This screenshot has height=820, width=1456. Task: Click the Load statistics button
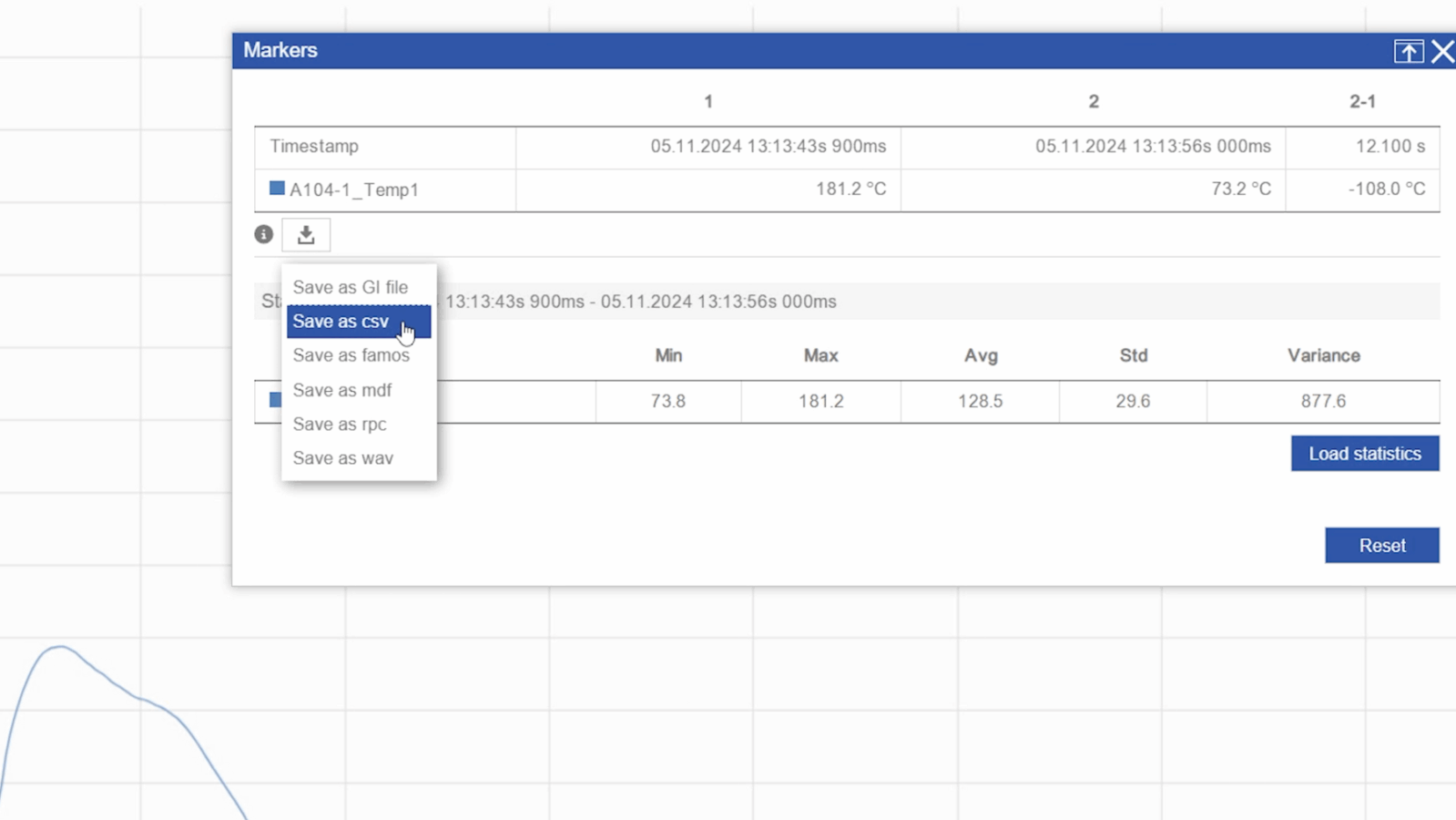[x=1365, y=454]
